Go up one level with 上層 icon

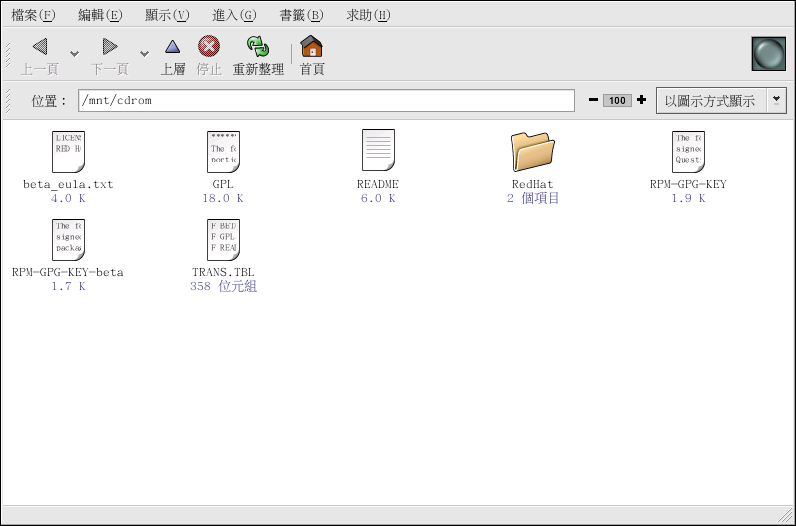pyautogui.click(x=173, y=47)
